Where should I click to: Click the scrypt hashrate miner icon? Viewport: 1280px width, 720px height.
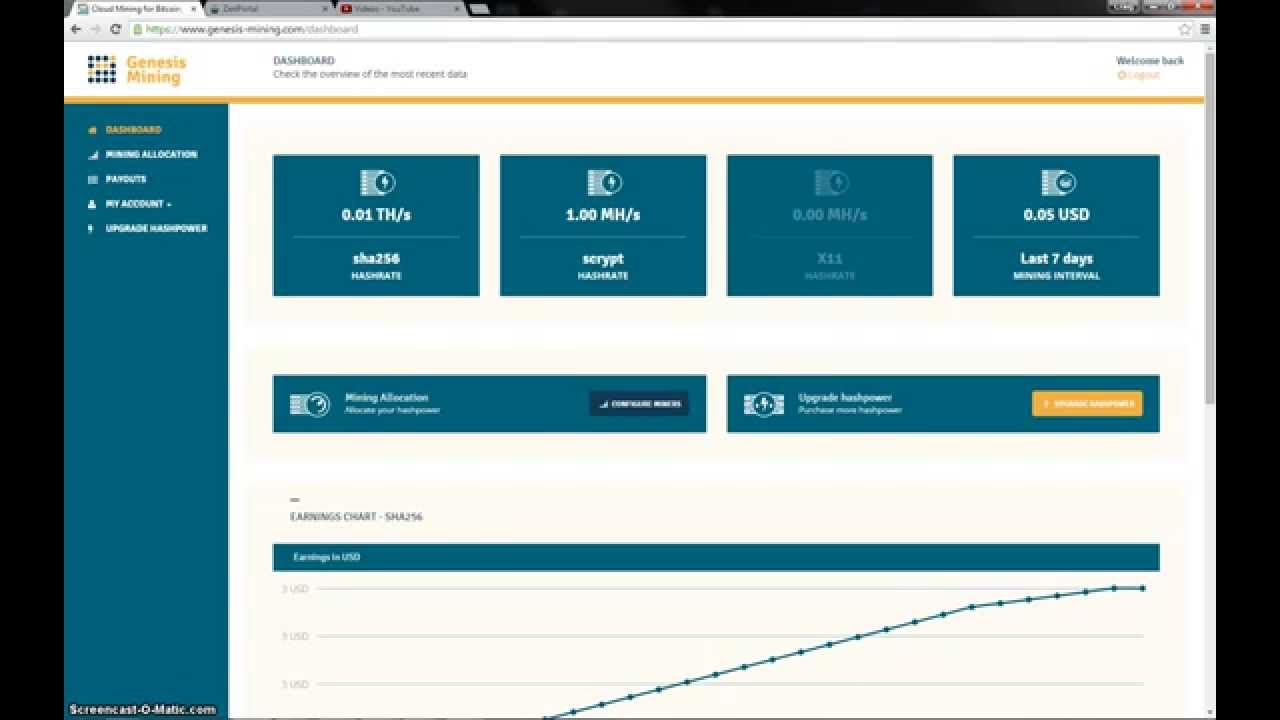(x=604, y=182)
